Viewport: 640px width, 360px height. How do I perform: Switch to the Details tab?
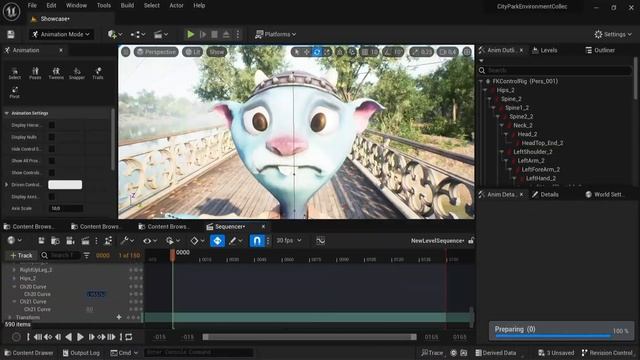[x=545, y=194]
